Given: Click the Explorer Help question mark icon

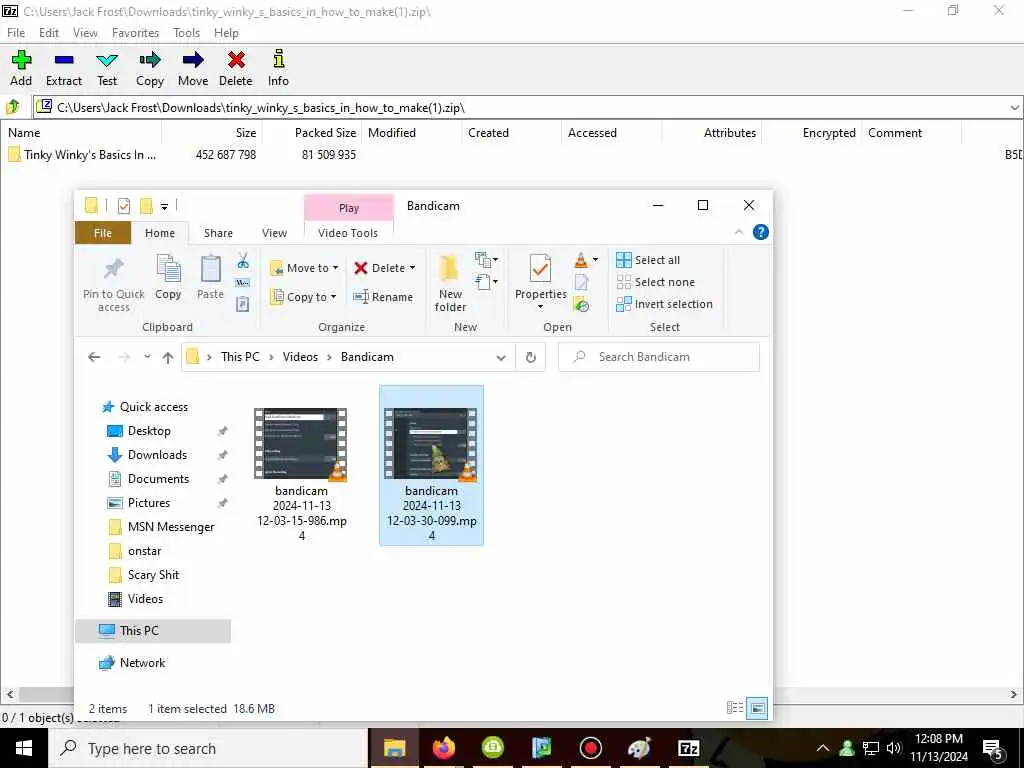Looking at the screenshot, I should coord(761,232).
